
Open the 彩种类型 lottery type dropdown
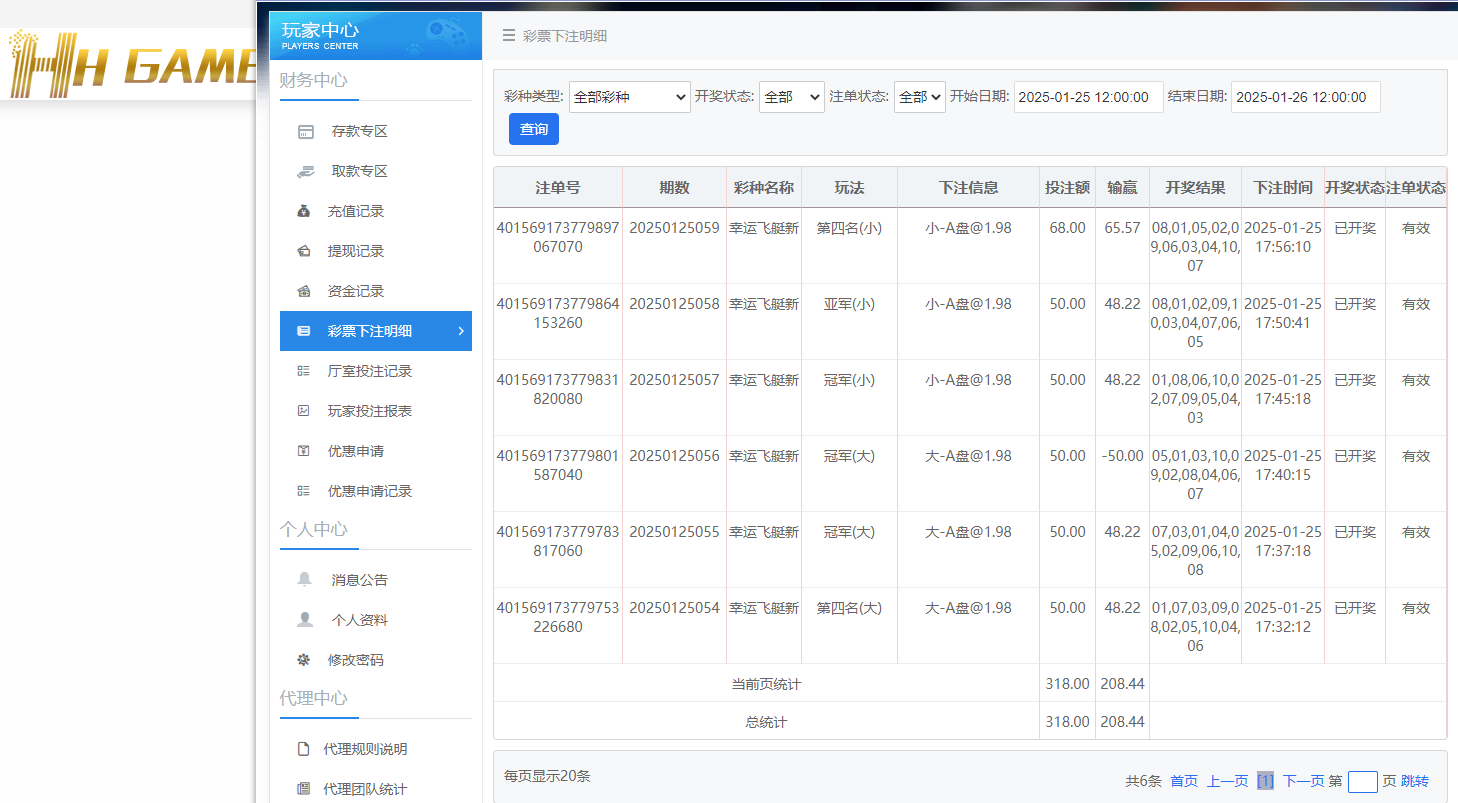point(629,97)
